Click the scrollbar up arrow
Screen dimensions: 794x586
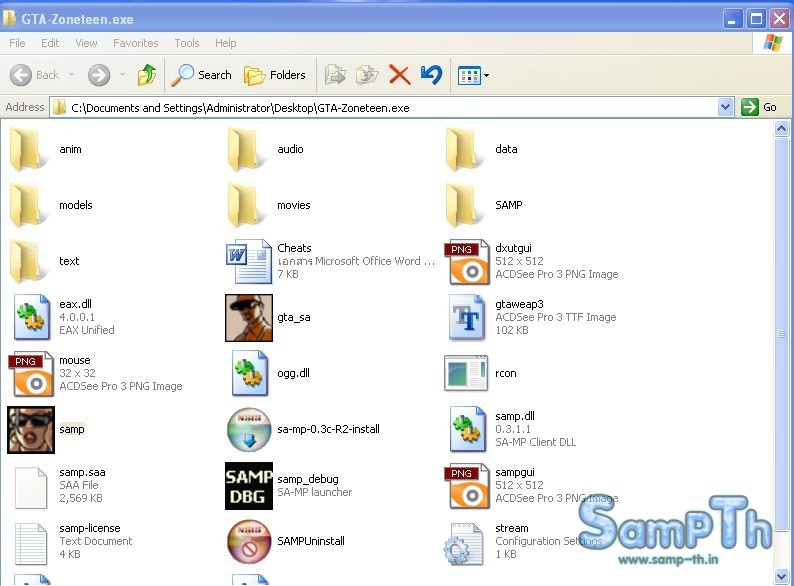(x=781, y=129)
